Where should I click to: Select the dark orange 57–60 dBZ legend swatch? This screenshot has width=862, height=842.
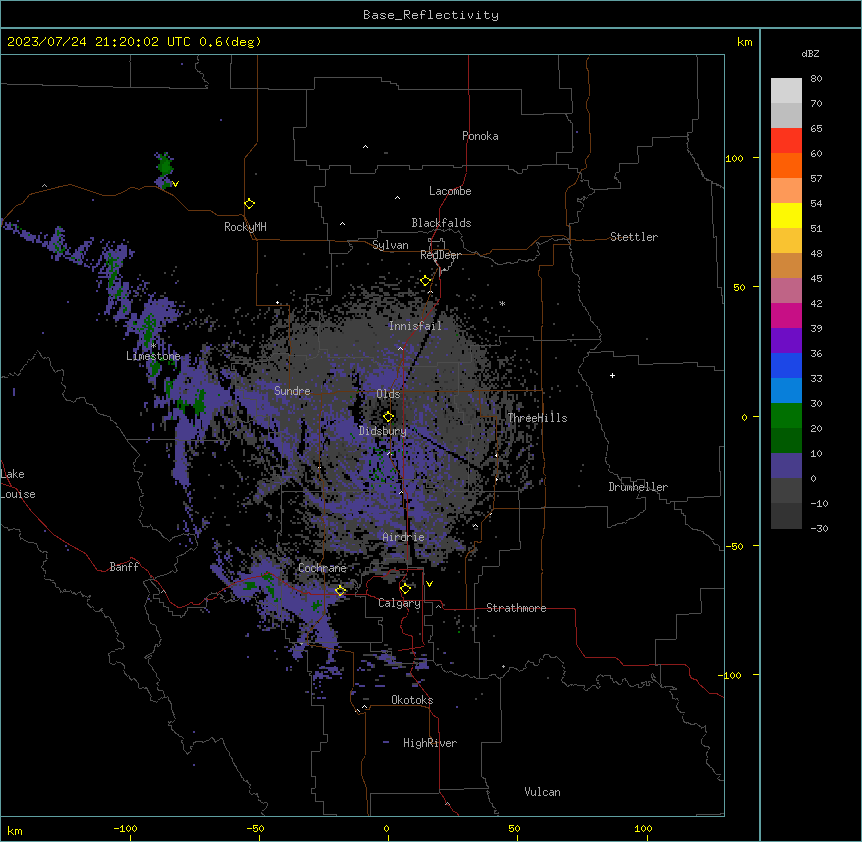click(x=786, y=165)
